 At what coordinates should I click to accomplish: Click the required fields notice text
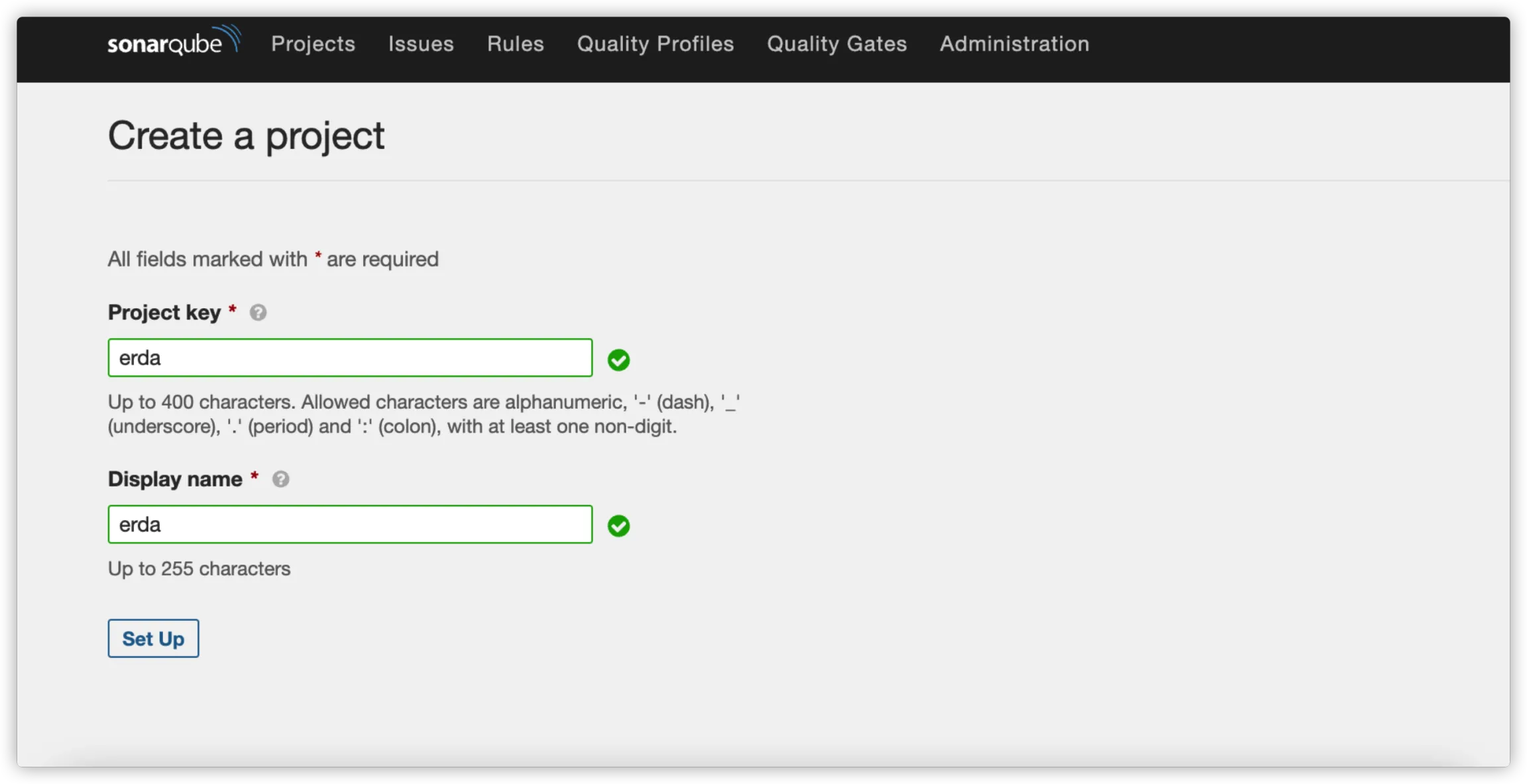(x=273, y=259)
